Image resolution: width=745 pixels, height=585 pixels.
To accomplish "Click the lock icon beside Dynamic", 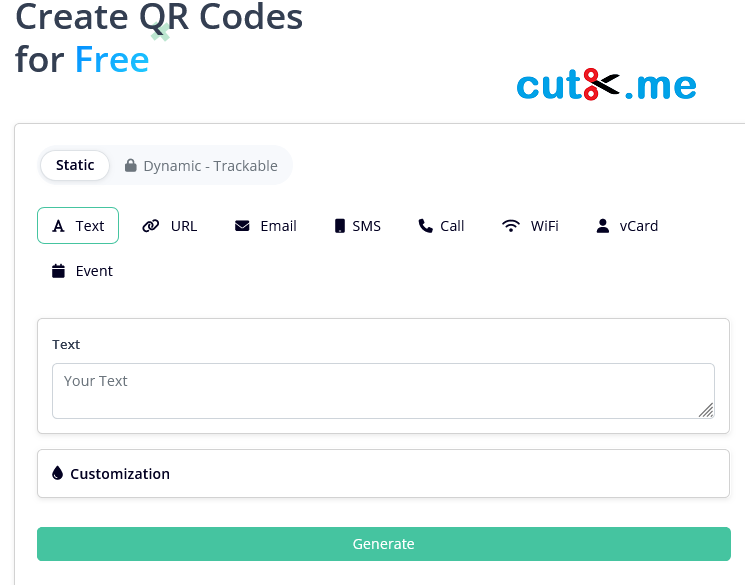I will click(131, 165).
